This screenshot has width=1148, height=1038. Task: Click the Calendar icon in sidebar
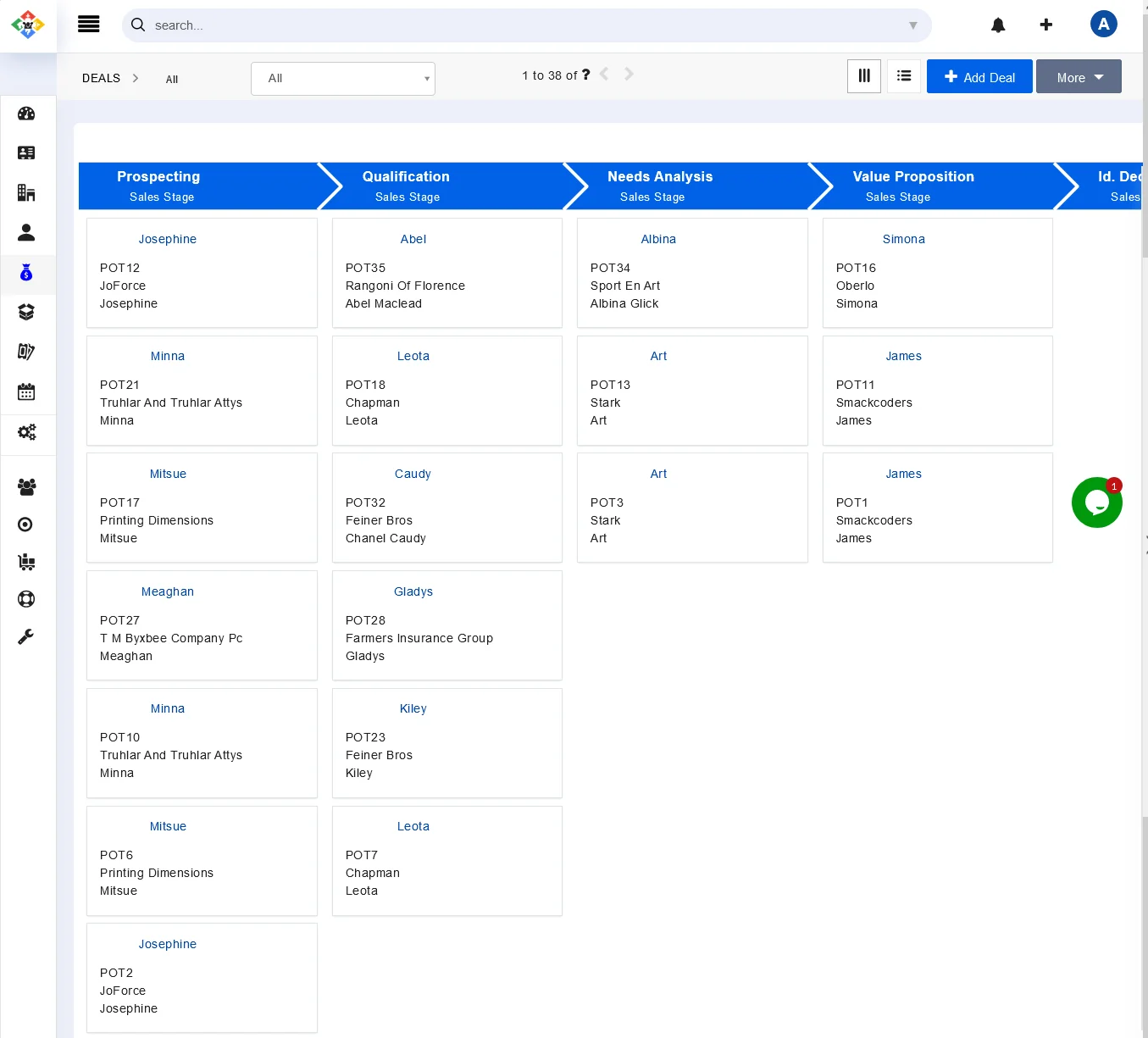[x=26, y=391]
